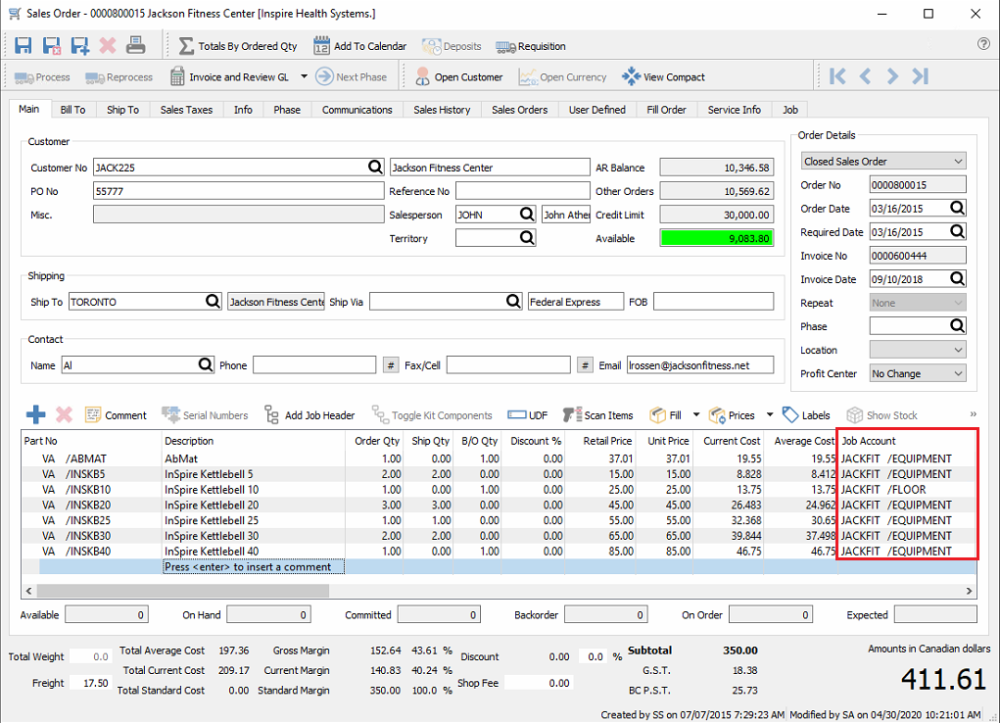Switch to the Sales Taxes tab

(186, 110)
